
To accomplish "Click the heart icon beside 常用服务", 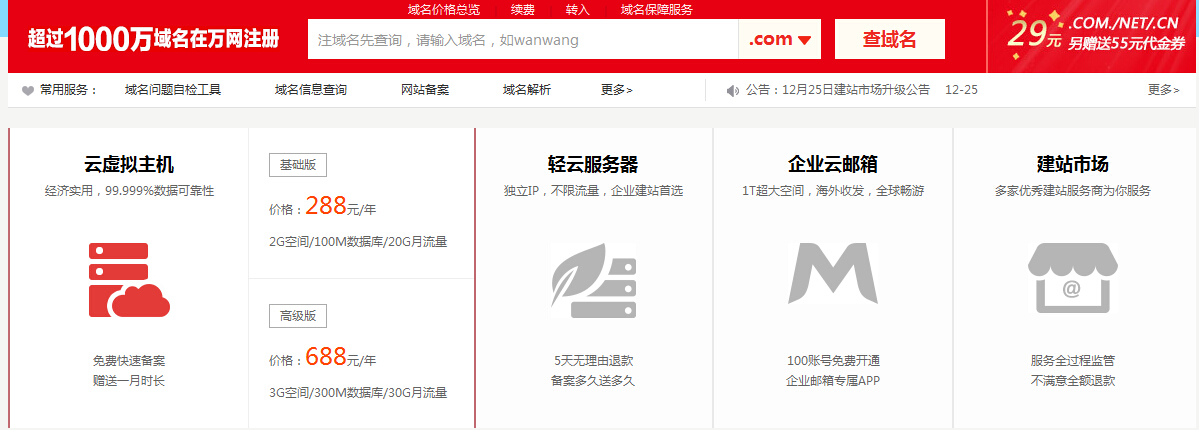I will pos(28,90).
